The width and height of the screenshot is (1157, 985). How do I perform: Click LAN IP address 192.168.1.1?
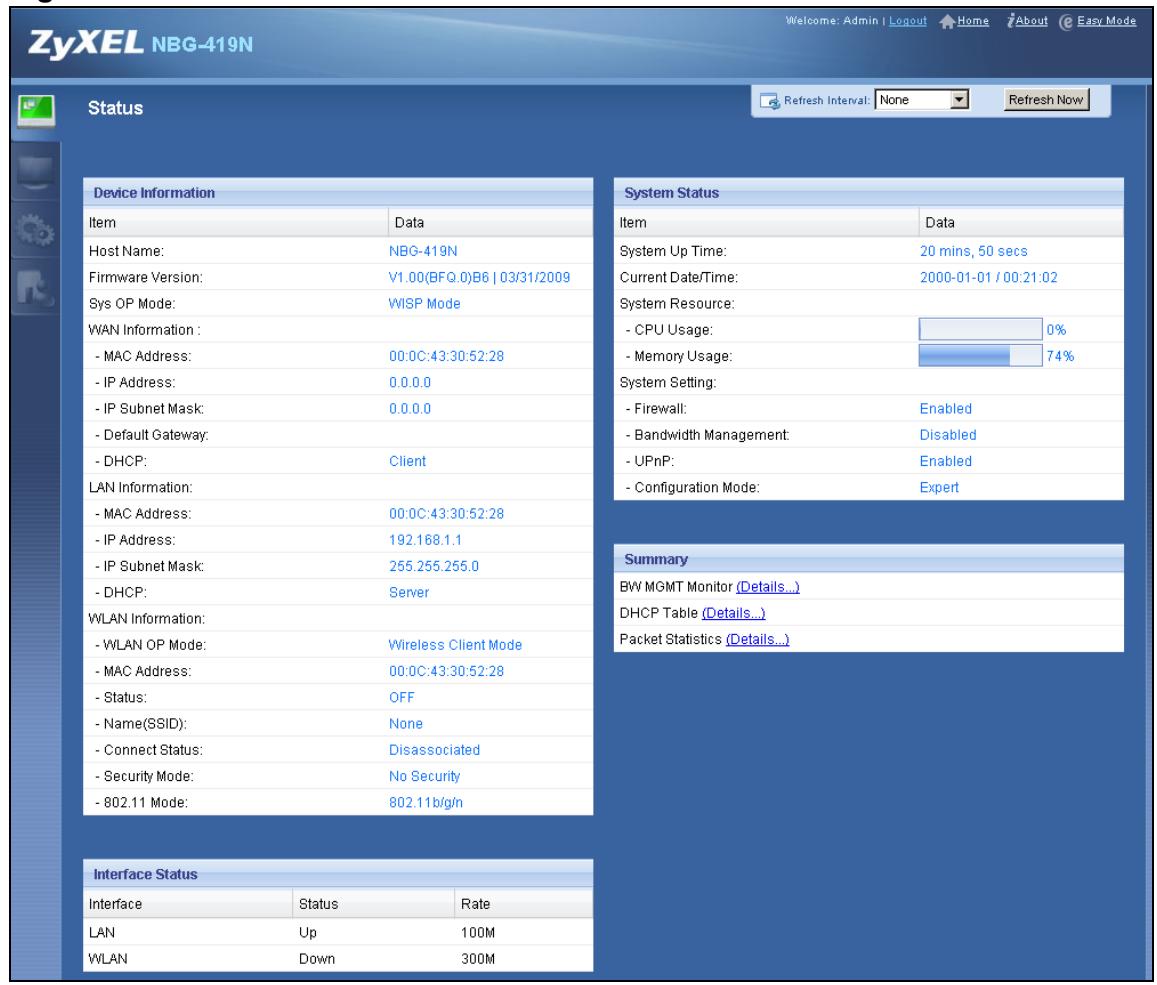point(425,540)
